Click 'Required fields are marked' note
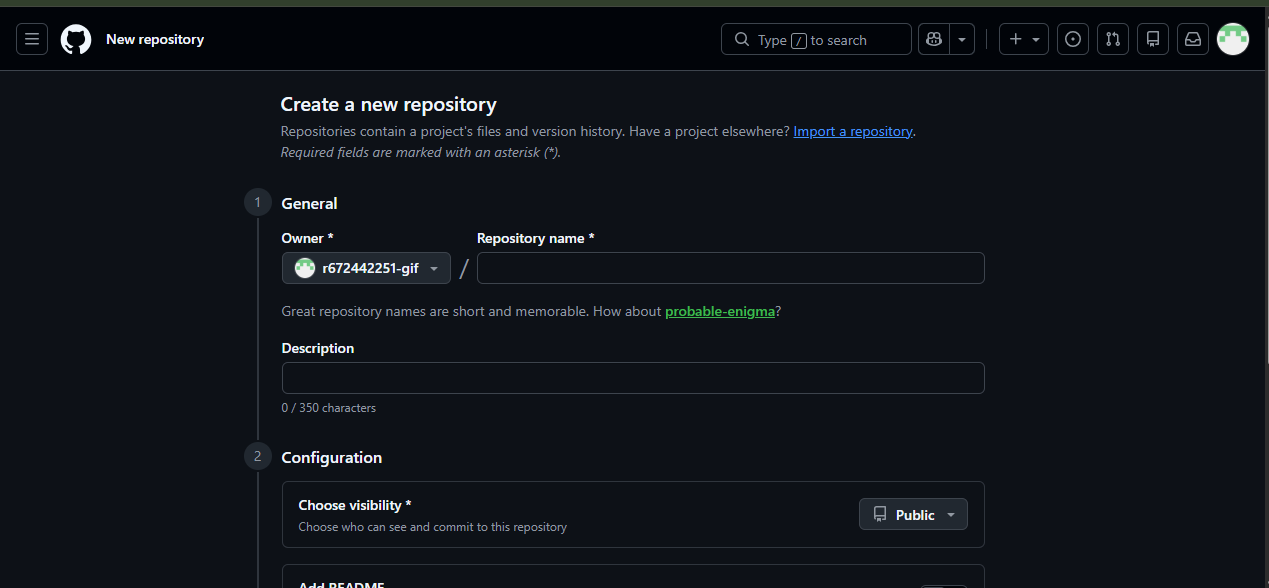 point(420,152)
